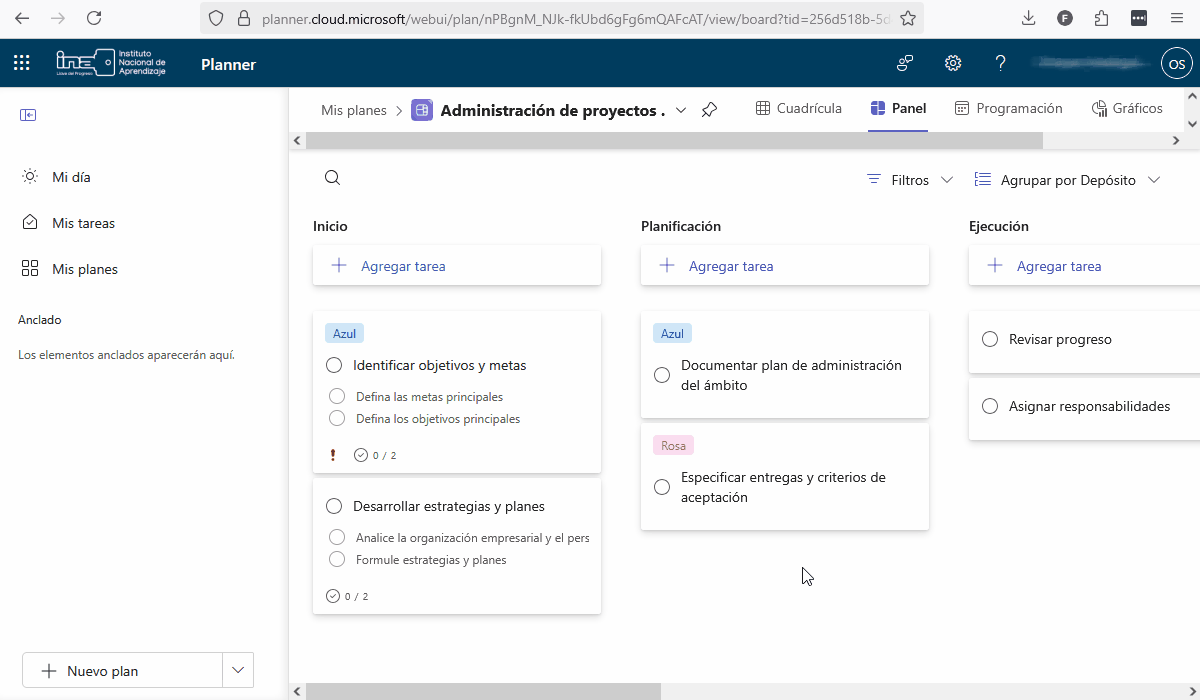Screen dimensions: 1200x700
Task: Switch to the Cuadrícula view tab
Action: point(798,108)
